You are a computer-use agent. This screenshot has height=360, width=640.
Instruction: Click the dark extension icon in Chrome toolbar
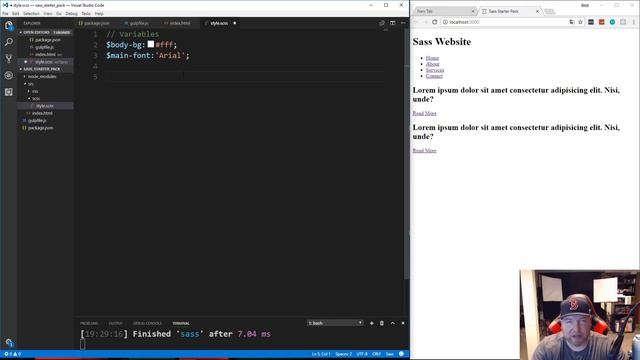pos(591,22)
